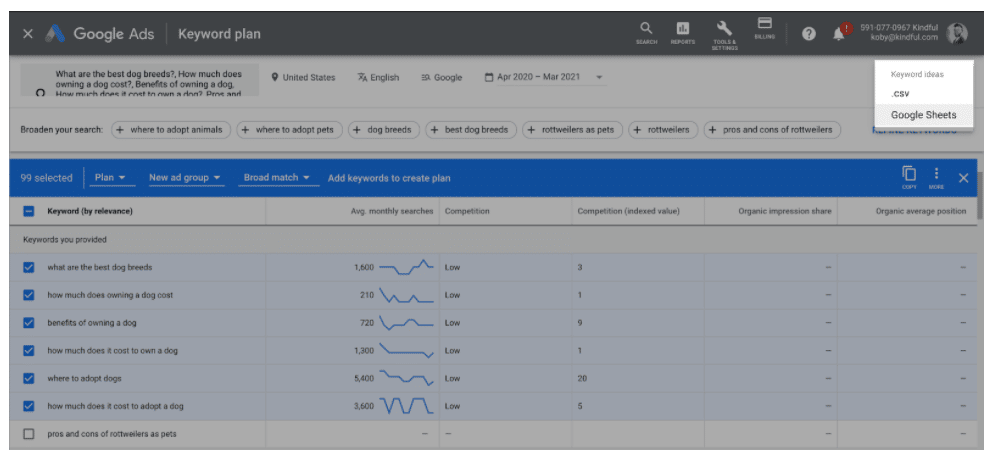Uncheck 'how much does it cost to own a dog'
The height and width of the screenshot is (460, 992).
coord(28,351)
